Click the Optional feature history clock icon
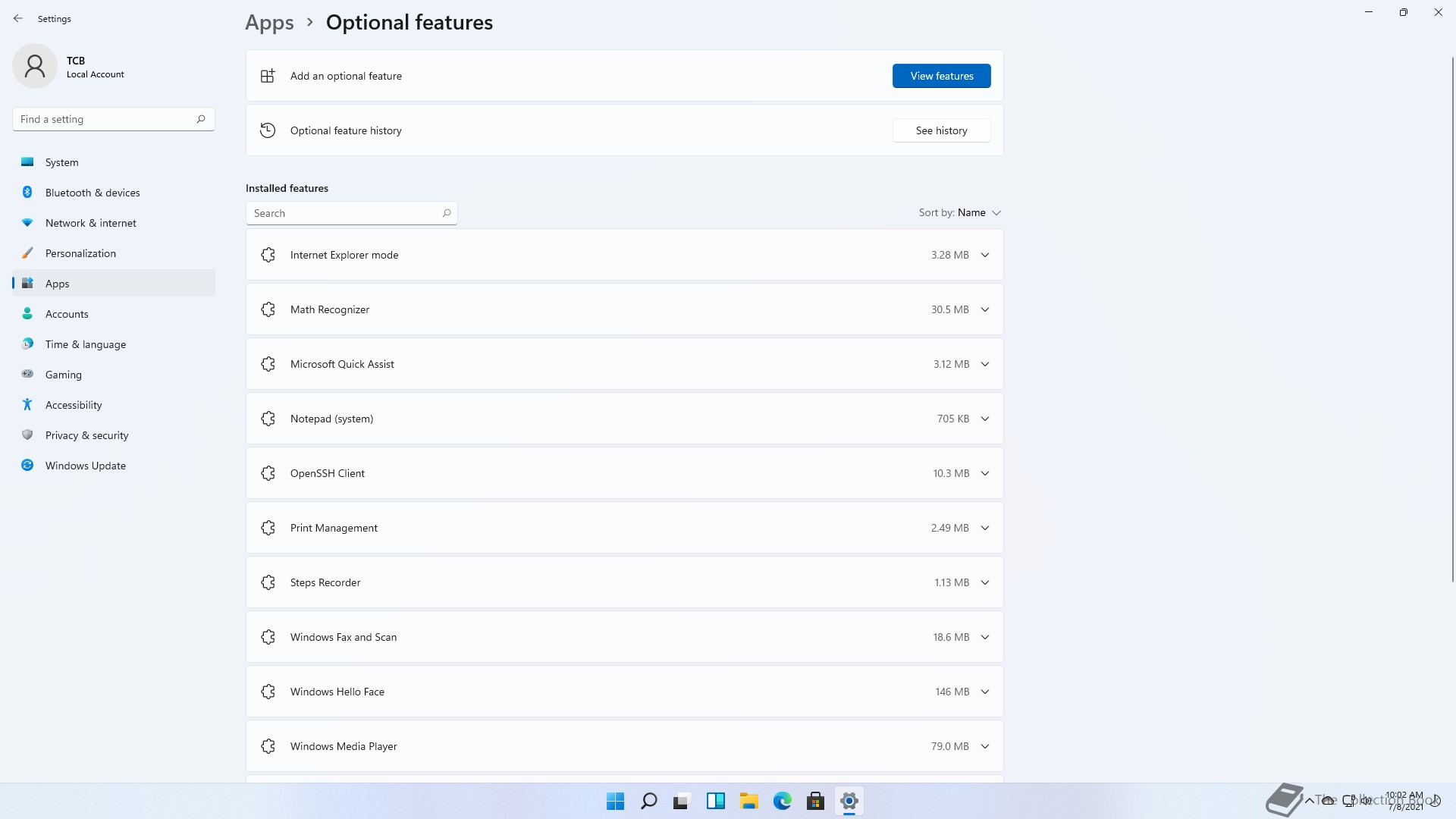The width and height of the screenshot is (1456, 819). 268,130
